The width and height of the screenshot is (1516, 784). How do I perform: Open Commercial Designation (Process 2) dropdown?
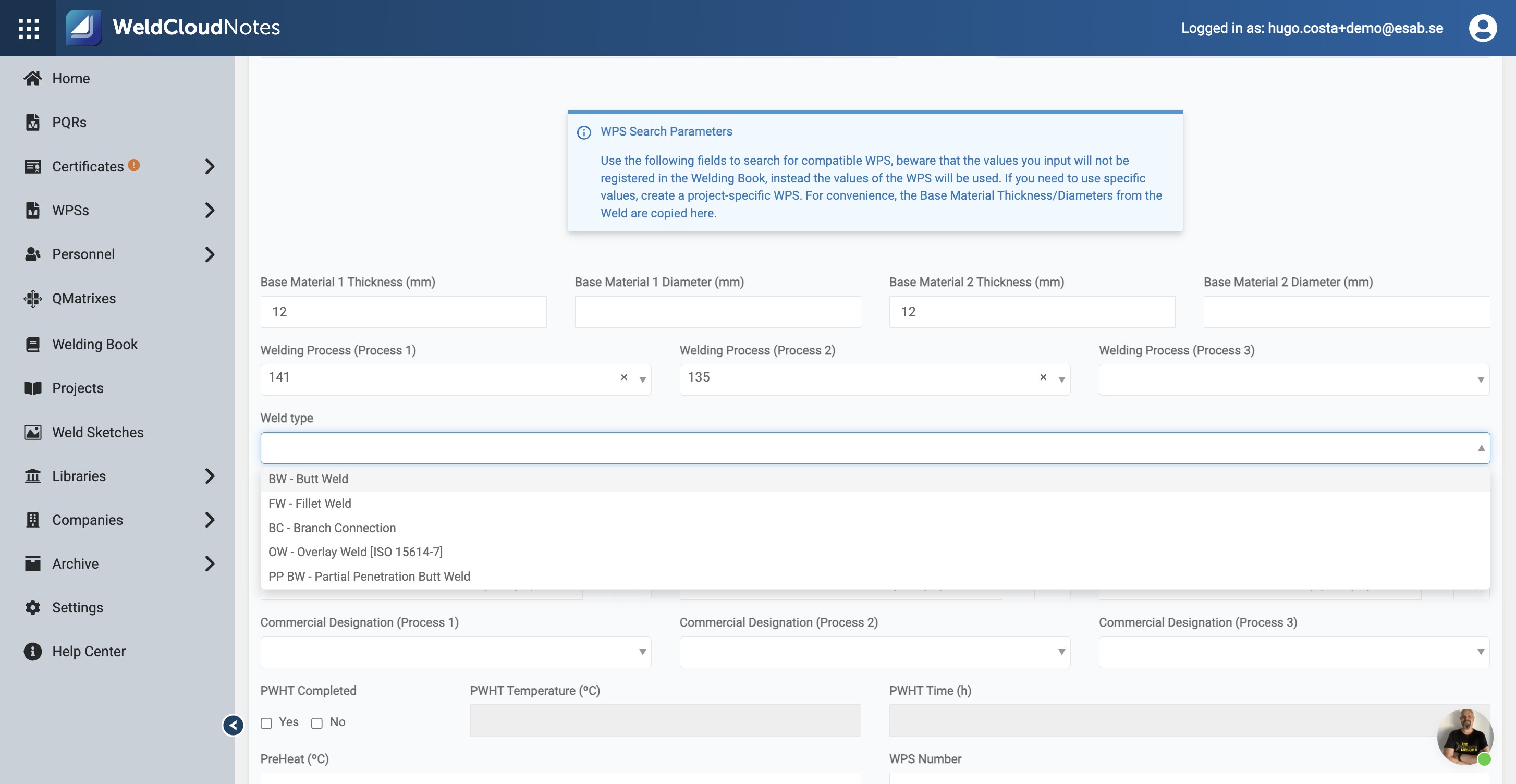[875, 652]
